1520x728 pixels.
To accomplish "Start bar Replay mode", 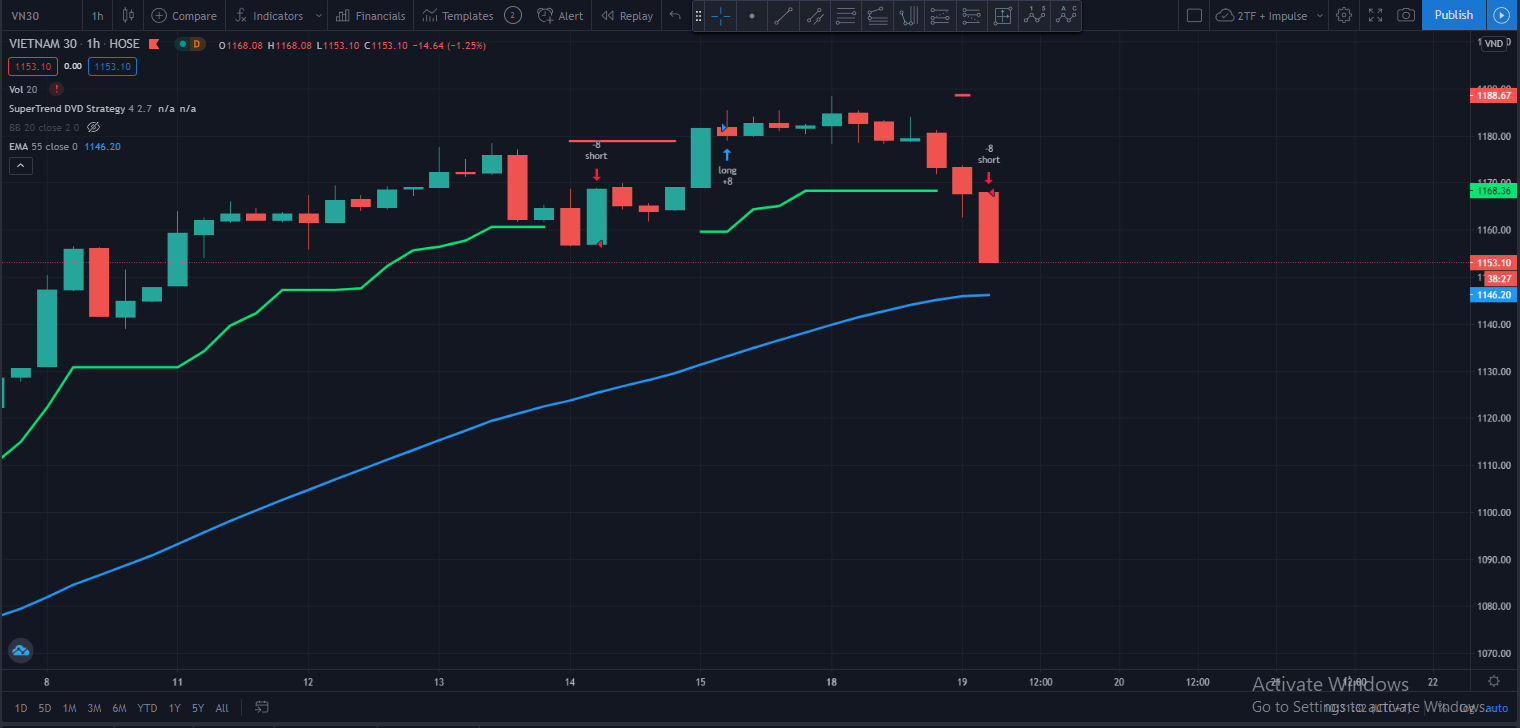I will tap(627, 15).
